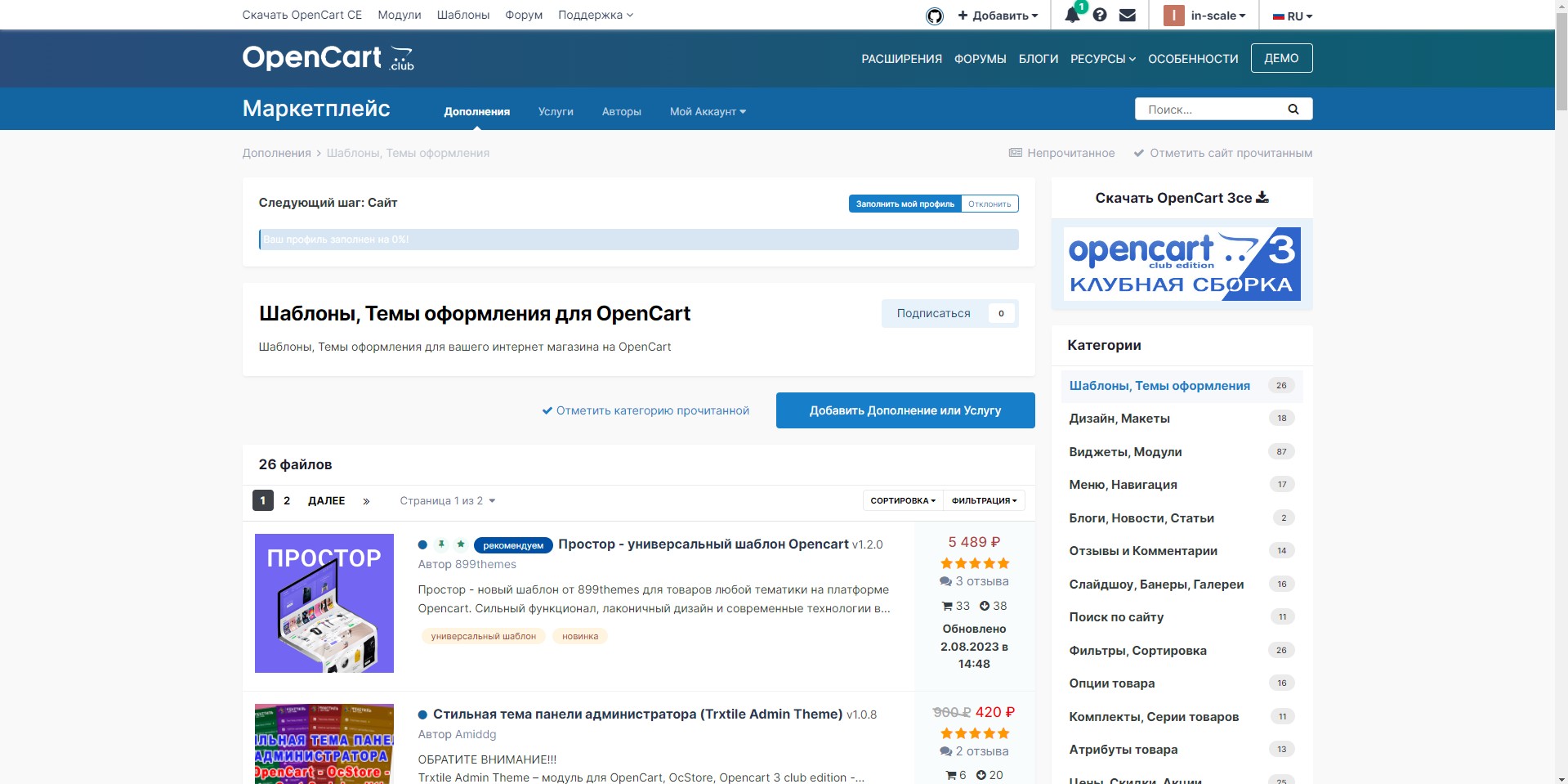Open the GitHub icon link
The image size is (1568, 784).
[x=934, y=16]
